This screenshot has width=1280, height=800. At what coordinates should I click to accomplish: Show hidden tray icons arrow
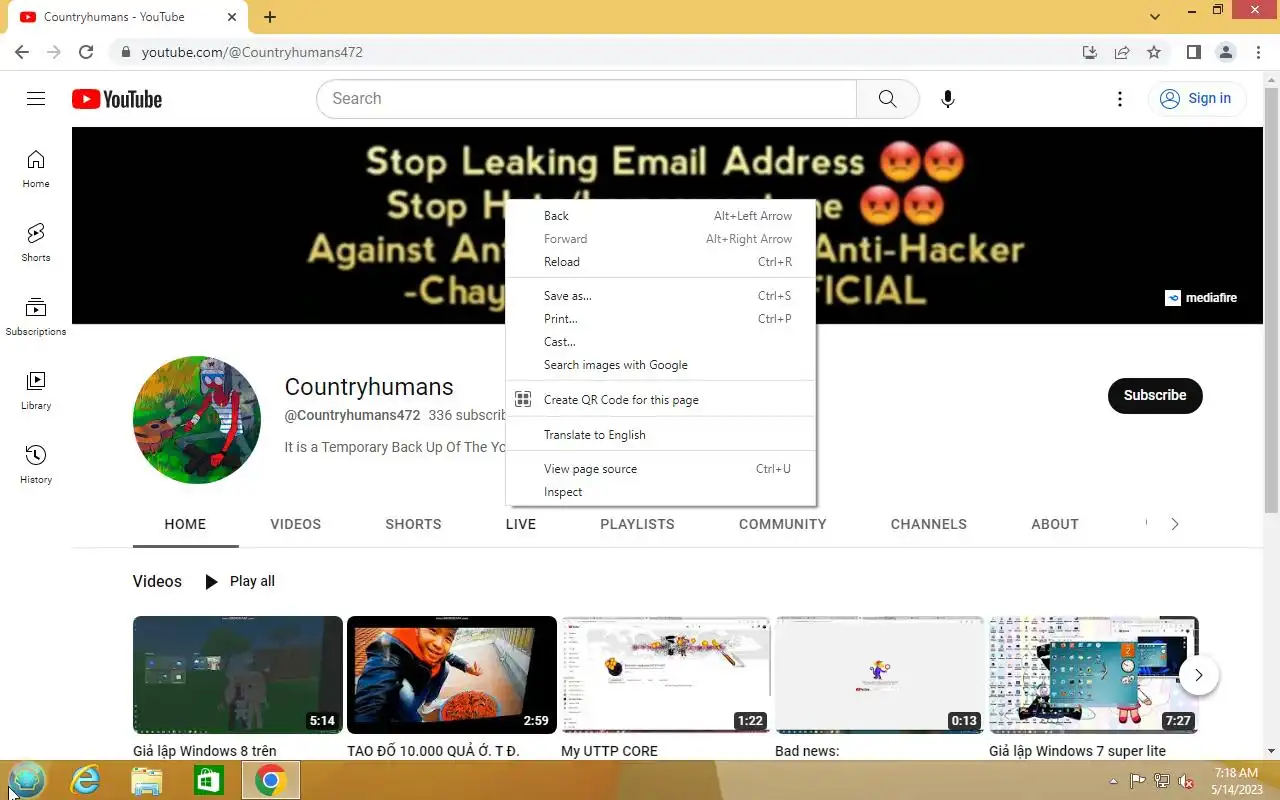click(1113, 781)
